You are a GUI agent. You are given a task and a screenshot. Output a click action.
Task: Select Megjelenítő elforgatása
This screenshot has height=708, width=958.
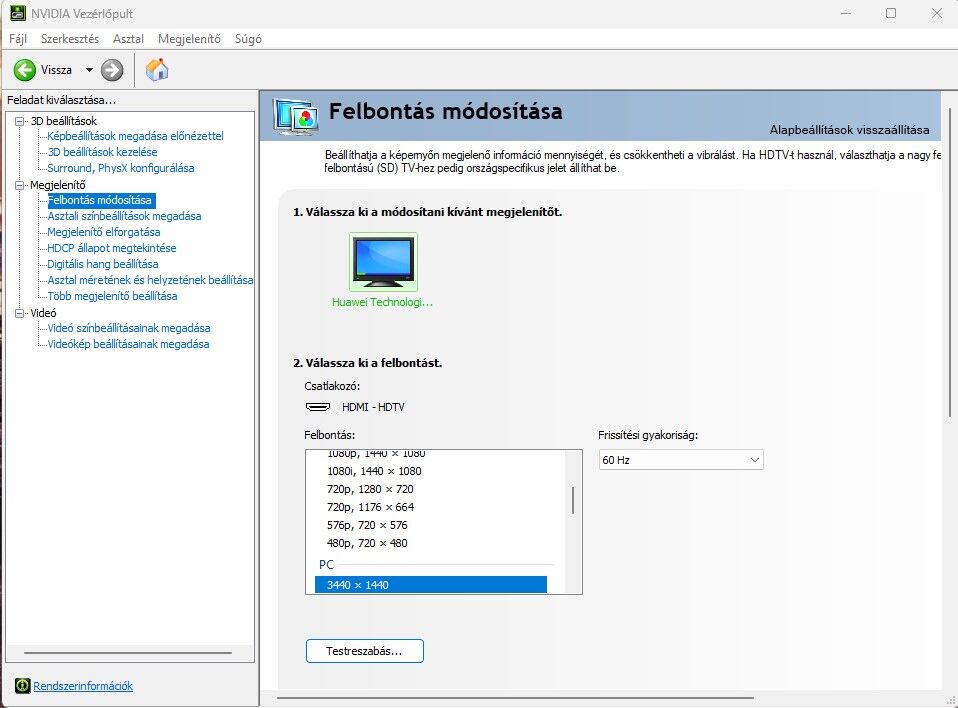click(104, 232)
